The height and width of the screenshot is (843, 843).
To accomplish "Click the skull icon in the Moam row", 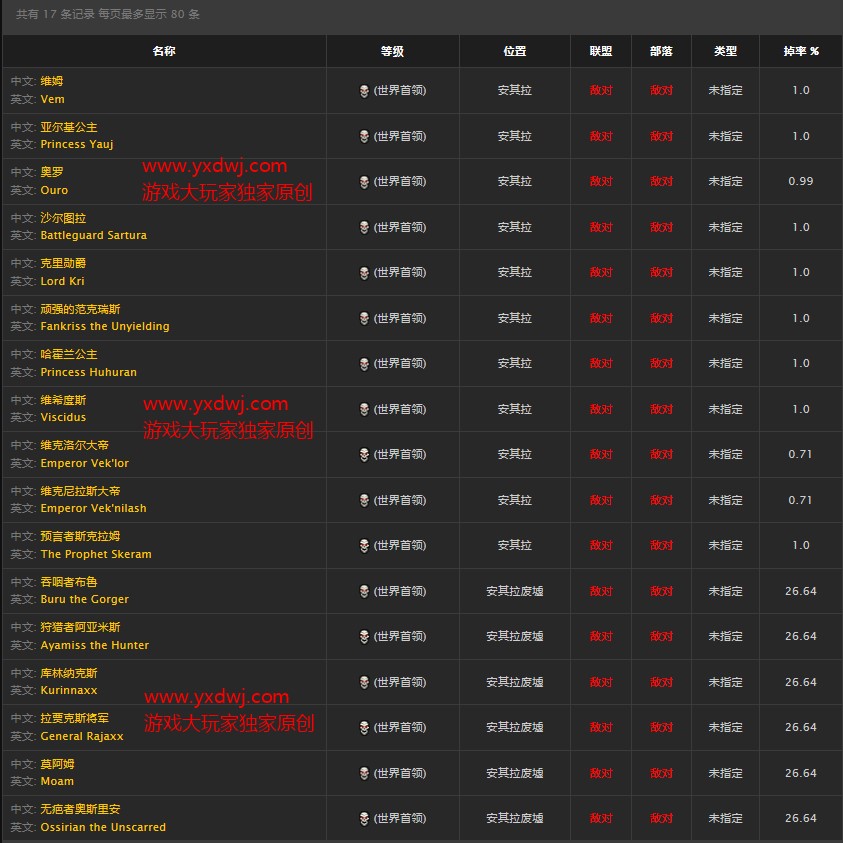I will [x=364, y=773].
